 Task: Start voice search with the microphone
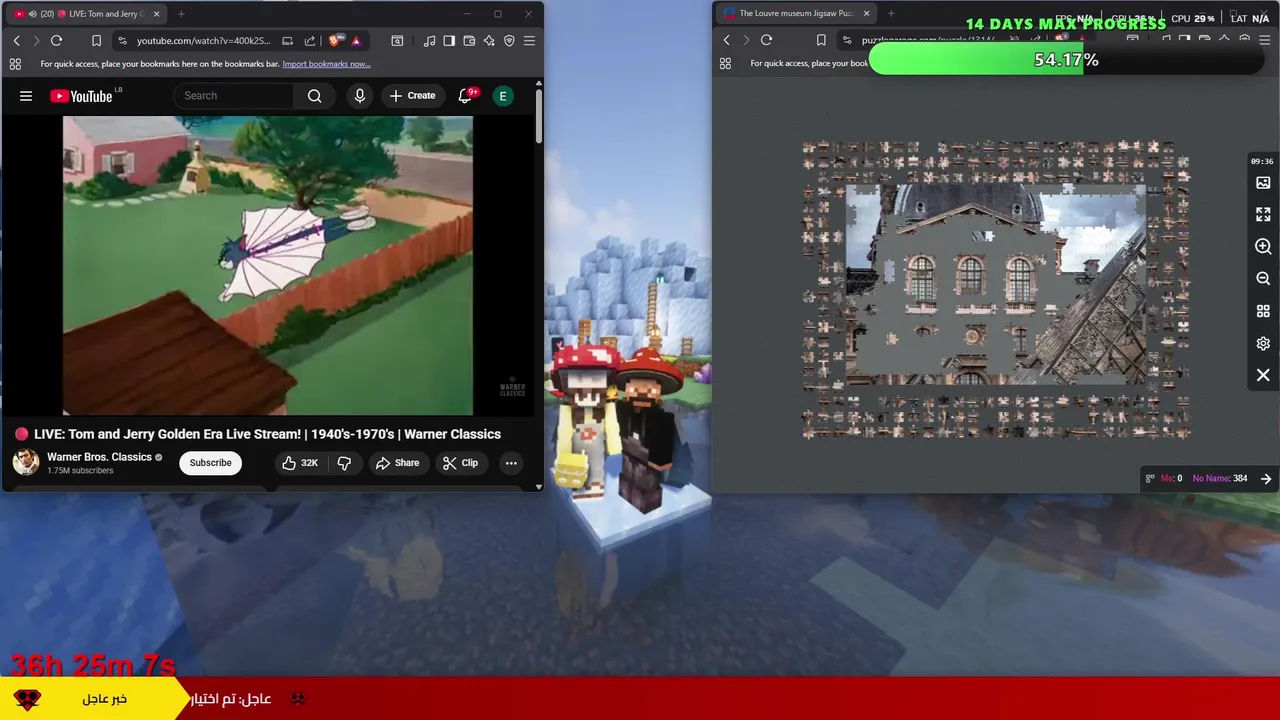point(360,96)
